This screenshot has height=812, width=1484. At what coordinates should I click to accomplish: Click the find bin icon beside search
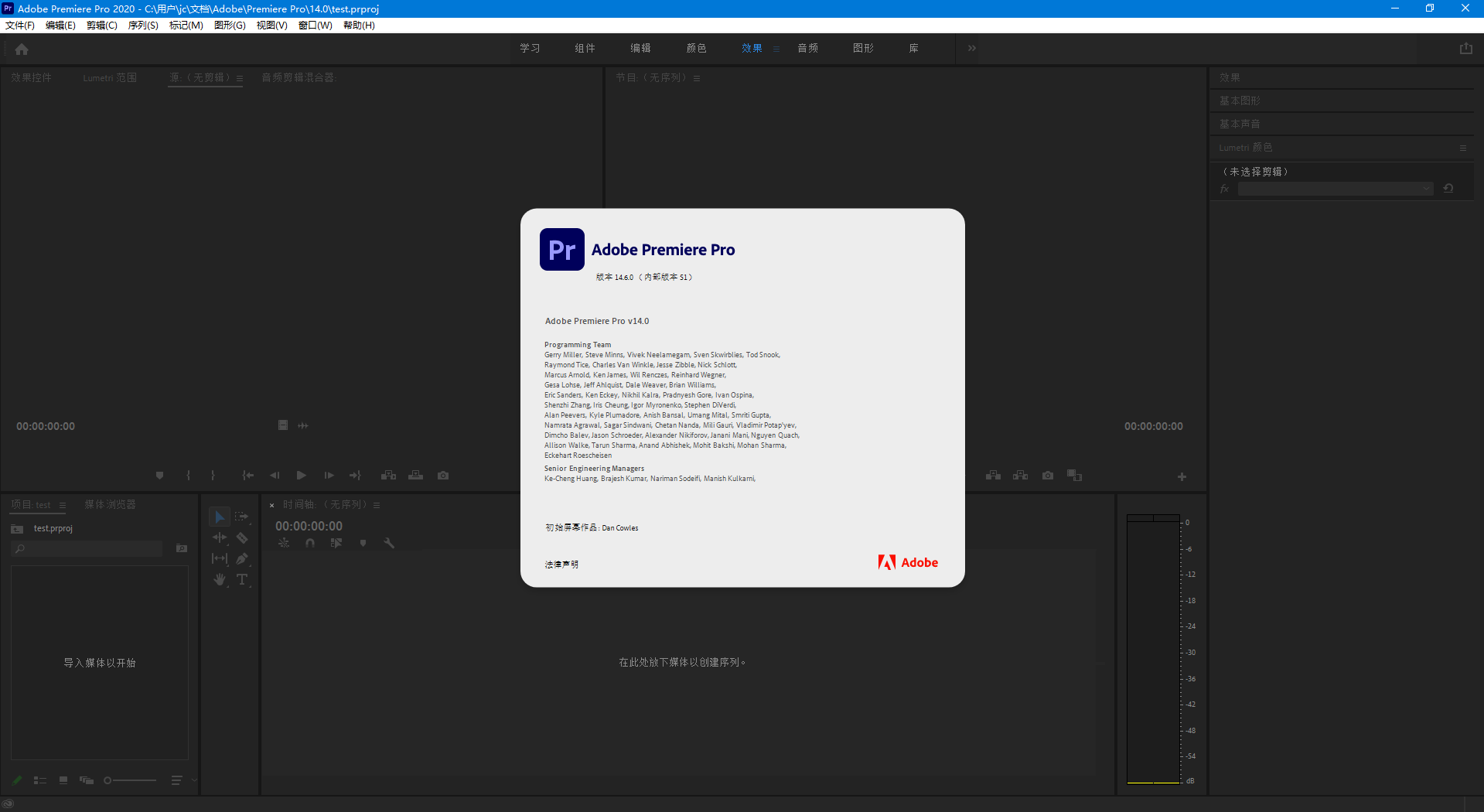tap(182, 548)
